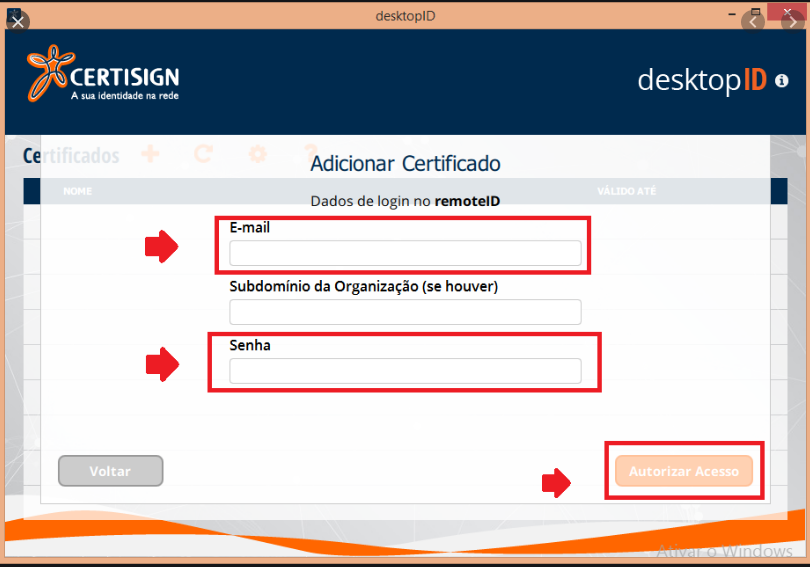Click the faded help question icon

tap(311, 153)
